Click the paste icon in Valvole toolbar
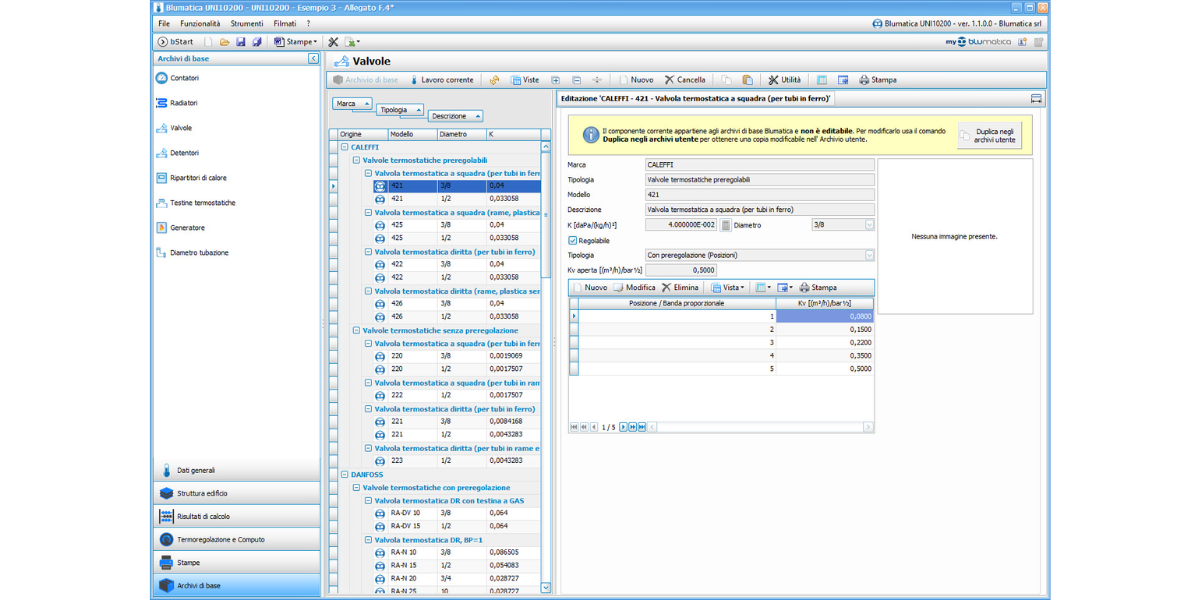The image size is (1200, 600). [x=747, y=80]
